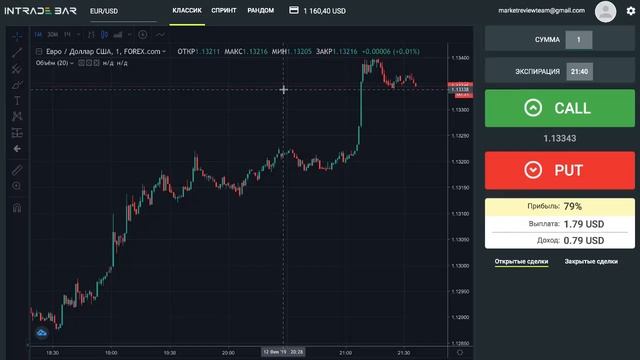This screenshot has height=360, width=640.
Task: Select the crosshair cursor tool
Action: coord(17,36)
